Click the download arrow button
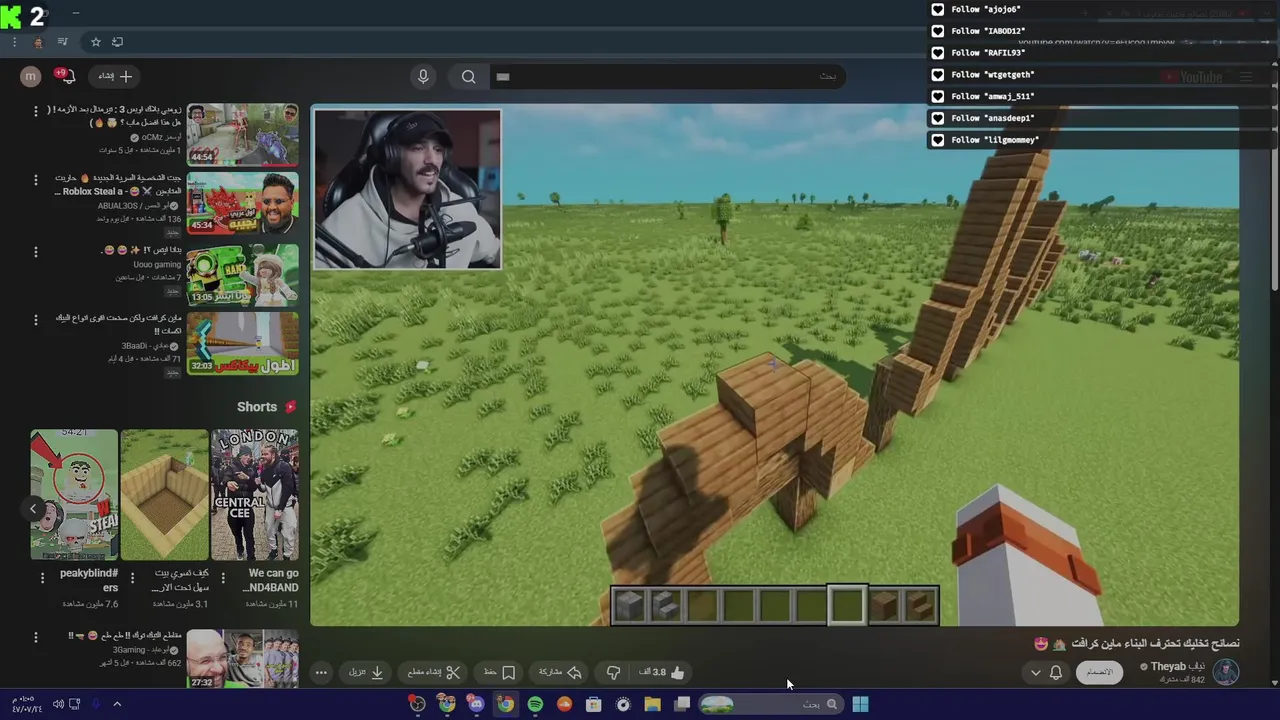 pos(367,673)
